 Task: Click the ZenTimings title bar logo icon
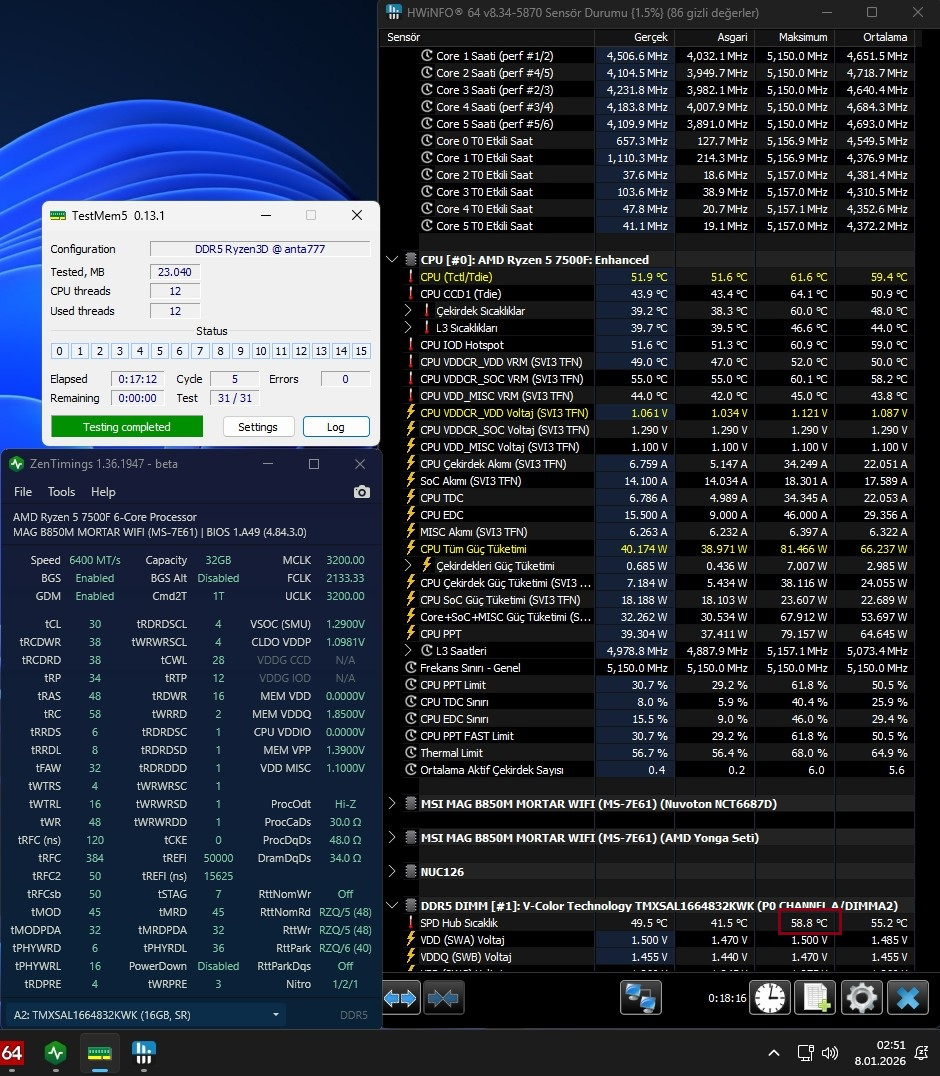pos(16,464)
